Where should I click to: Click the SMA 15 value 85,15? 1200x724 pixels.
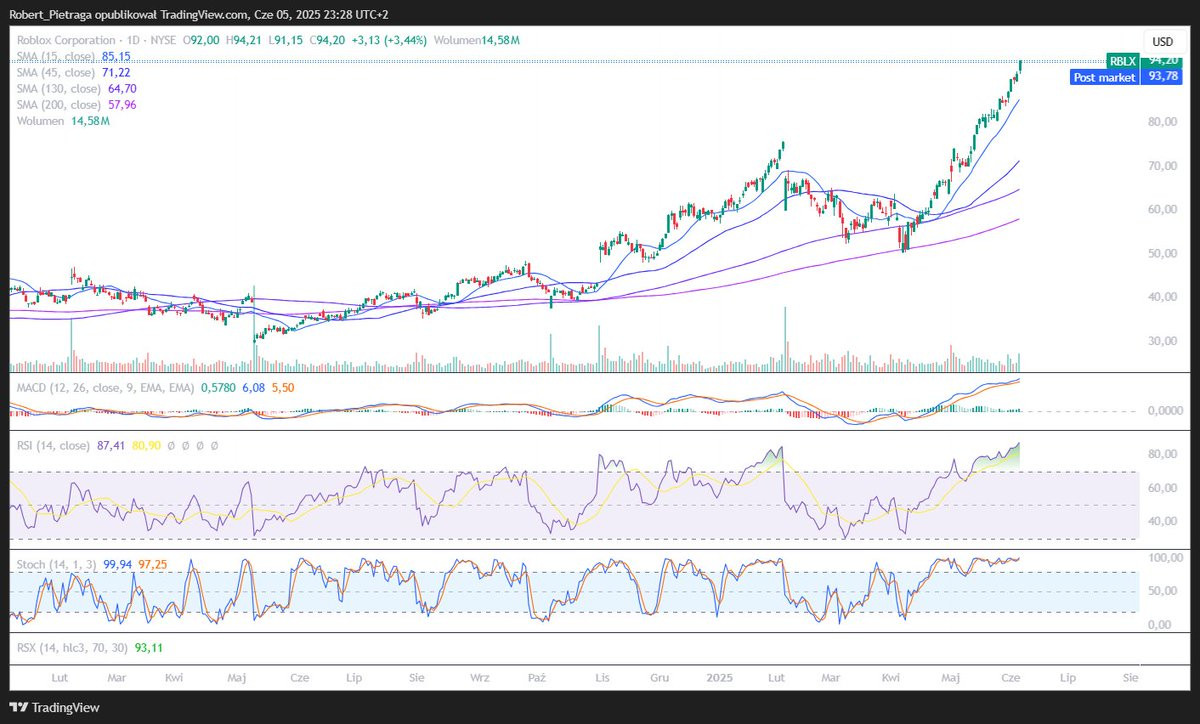[117, 56]
